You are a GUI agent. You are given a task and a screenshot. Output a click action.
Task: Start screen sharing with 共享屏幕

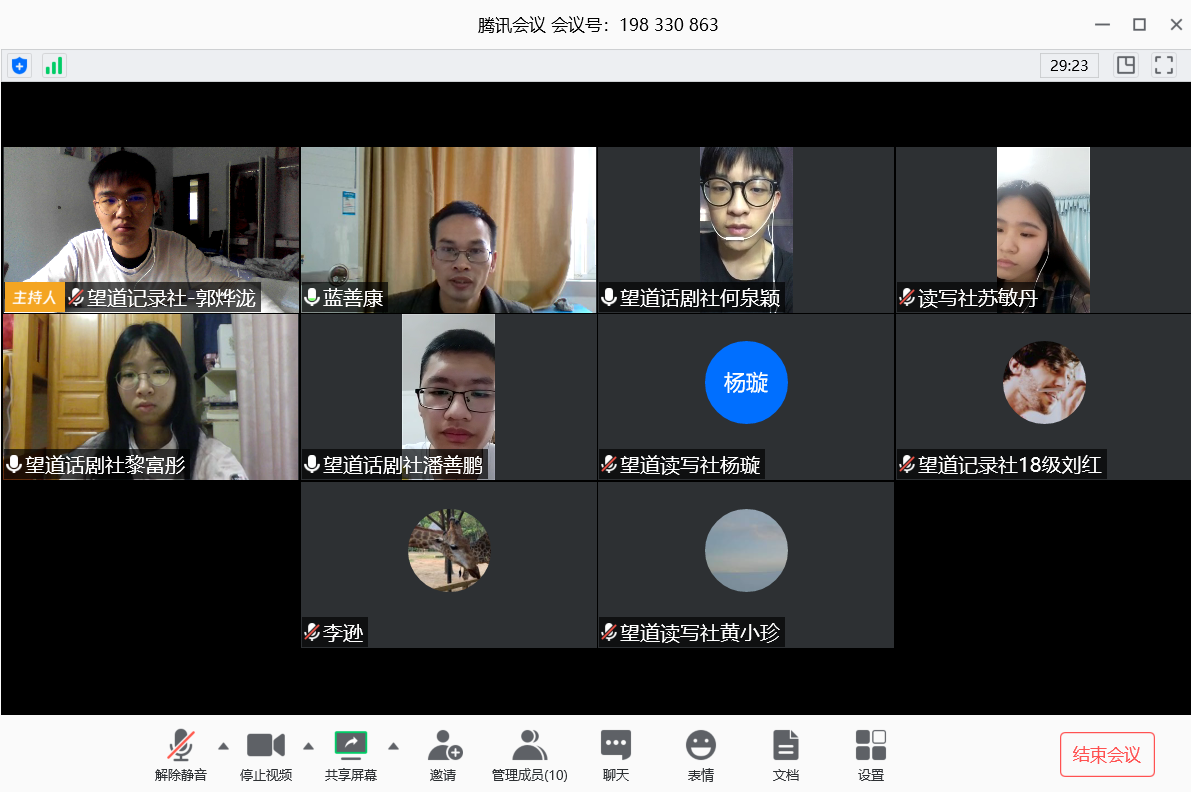pyautogui.click(x=351, y=755)
